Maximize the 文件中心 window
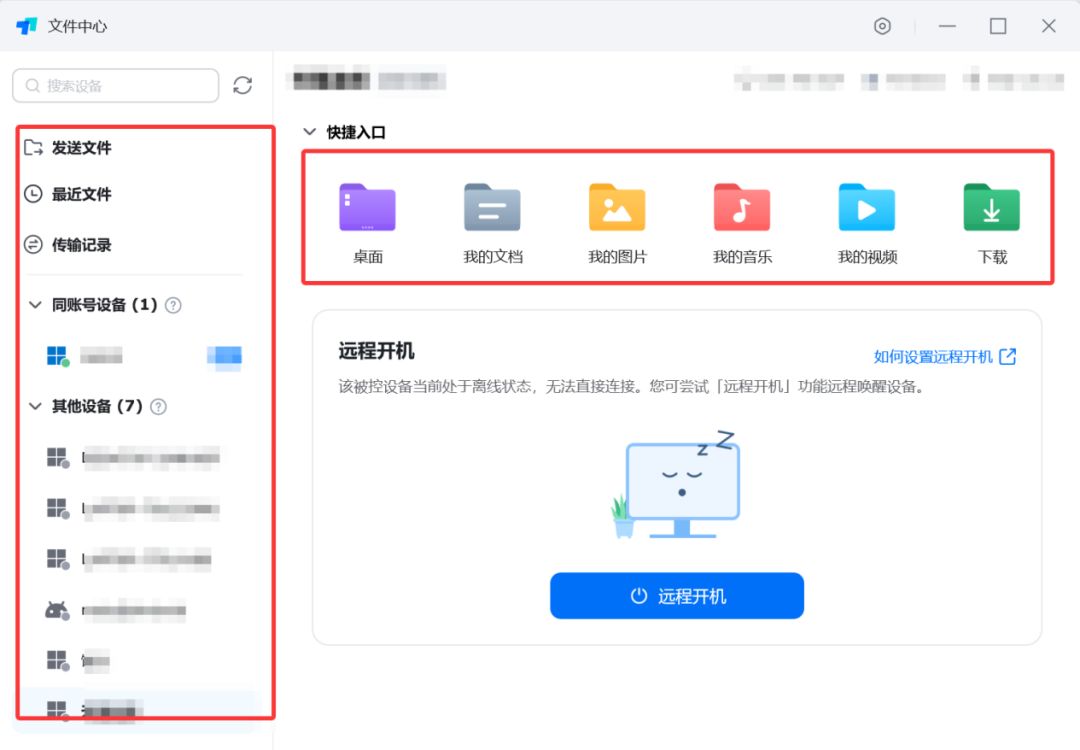The width and height of the screenshot is (1080, 750). pyautogui.click(x=998, y=26)
